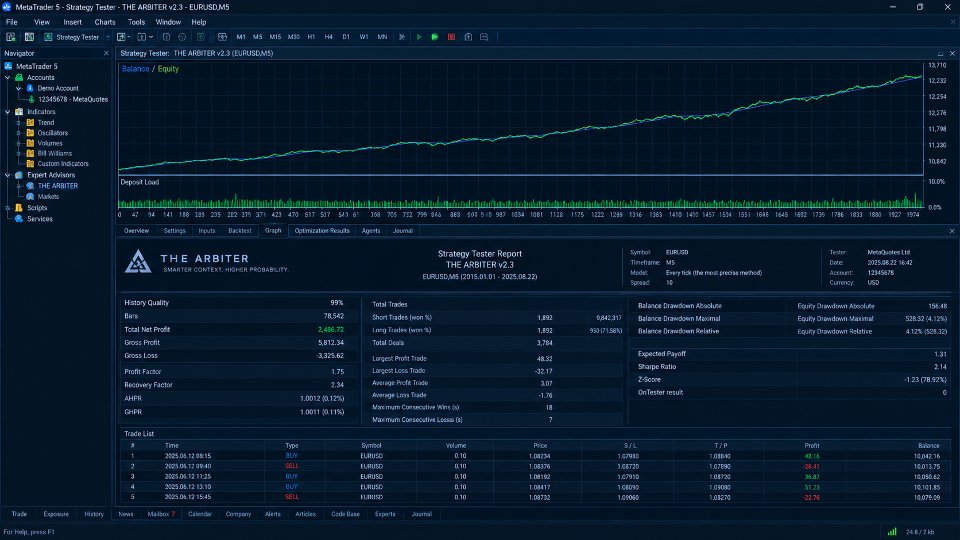Expand the Scripts tree node
Viewport: 960px width, 540px height.
[x=7, y=208]
